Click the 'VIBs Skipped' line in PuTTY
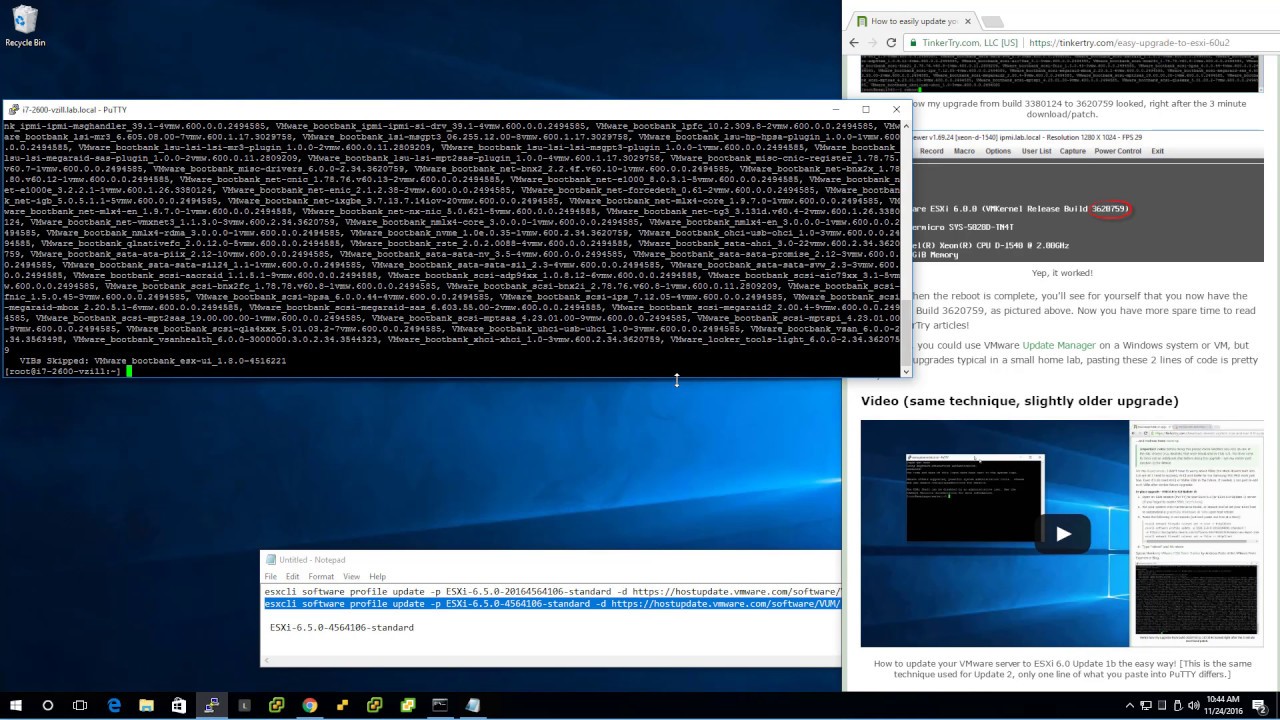1280x720 pixels. point(153,361)
